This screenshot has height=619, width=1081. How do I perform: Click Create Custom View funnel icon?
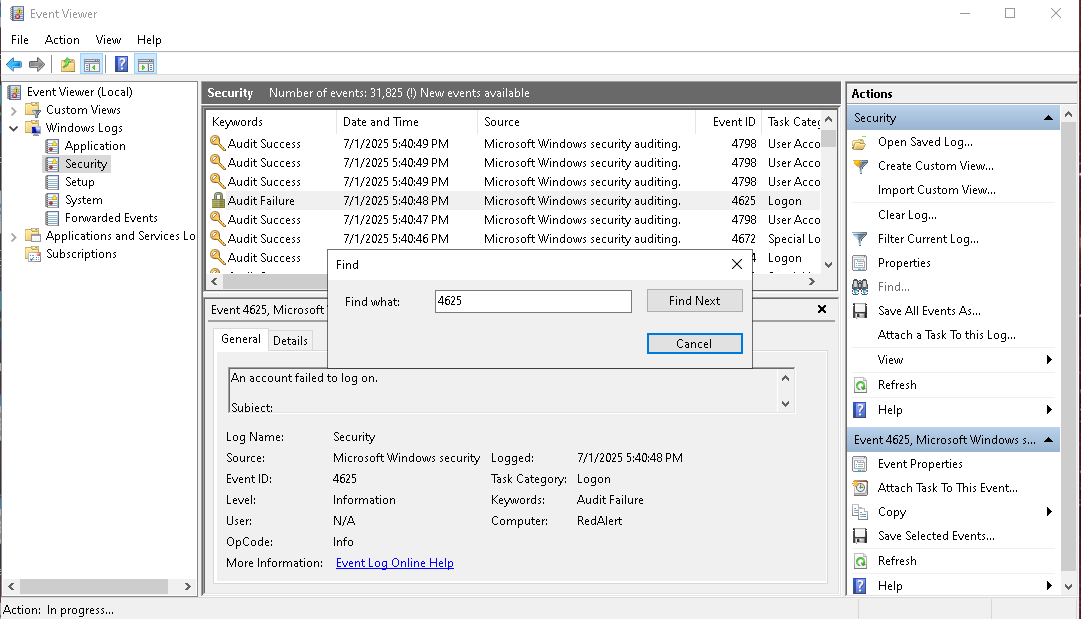point(860,166)
